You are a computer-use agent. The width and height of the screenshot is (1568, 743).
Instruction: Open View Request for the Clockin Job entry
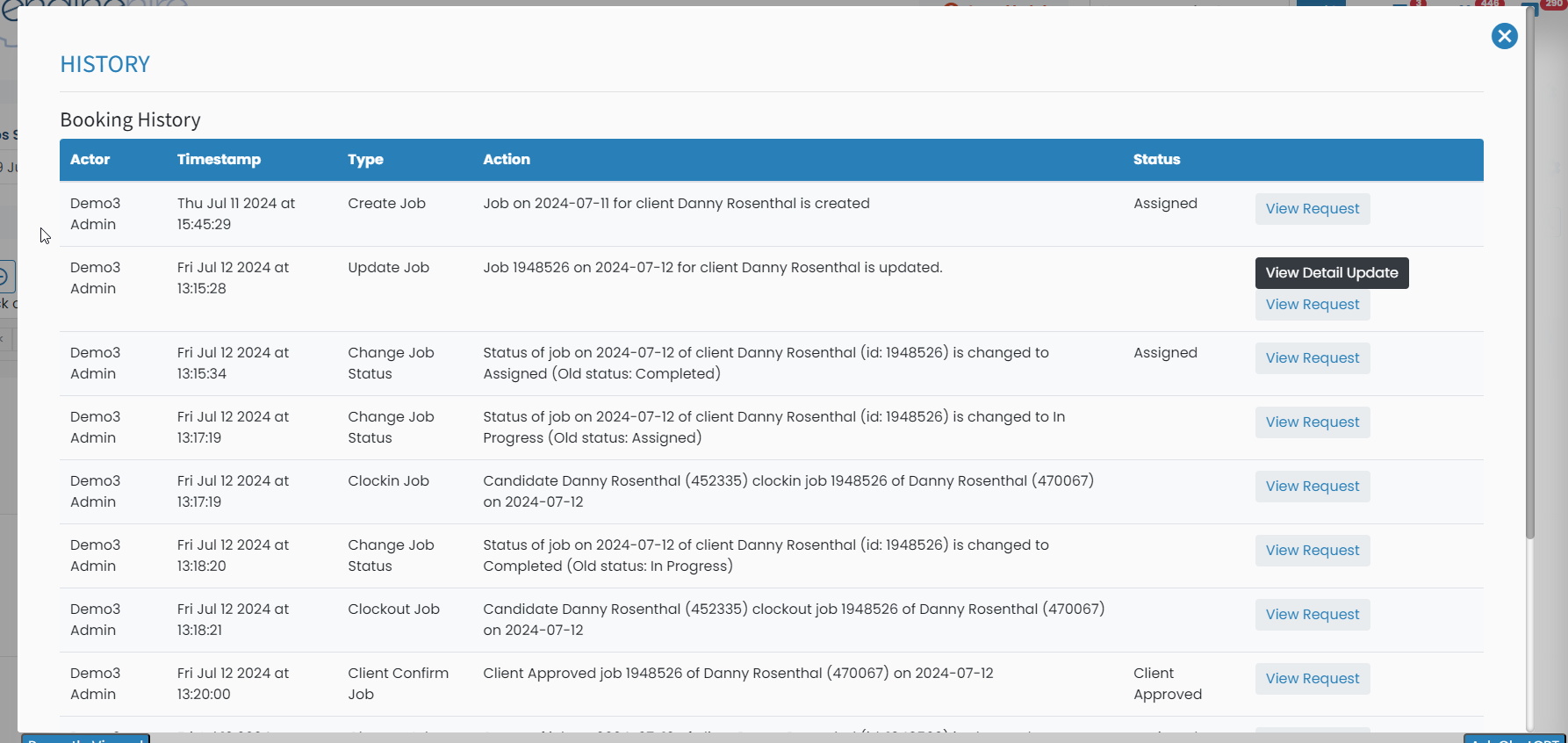click(x=1312, y=487)
